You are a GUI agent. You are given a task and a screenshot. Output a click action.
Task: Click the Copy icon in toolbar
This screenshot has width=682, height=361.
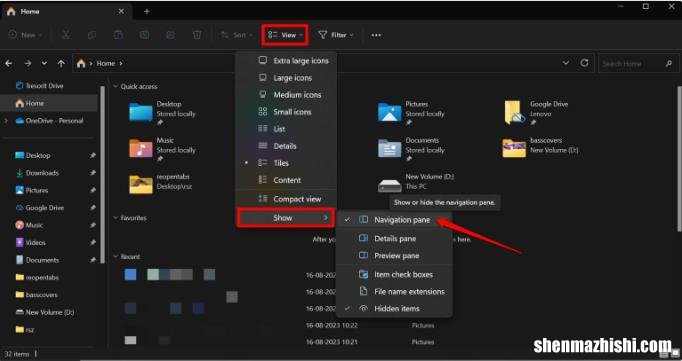coord(92,35)
